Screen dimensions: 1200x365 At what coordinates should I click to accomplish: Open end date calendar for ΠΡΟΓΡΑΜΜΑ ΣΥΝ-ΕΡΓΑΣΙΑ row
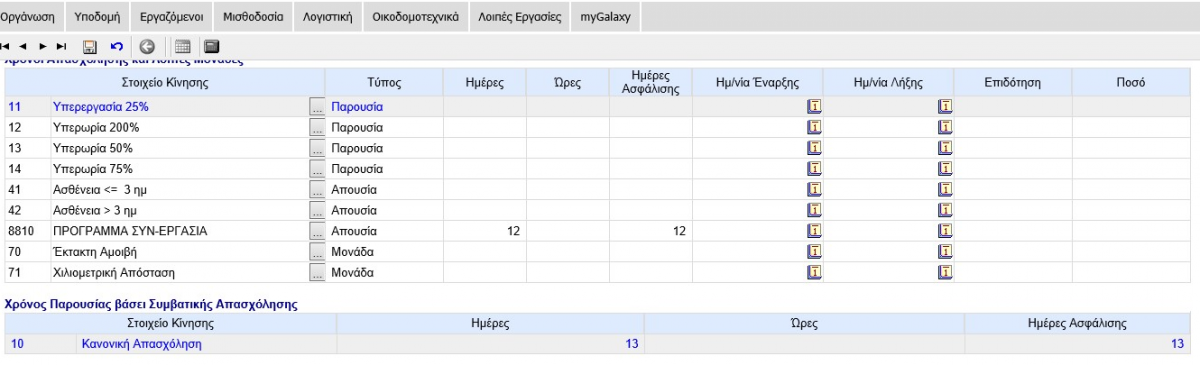point(945,231)
